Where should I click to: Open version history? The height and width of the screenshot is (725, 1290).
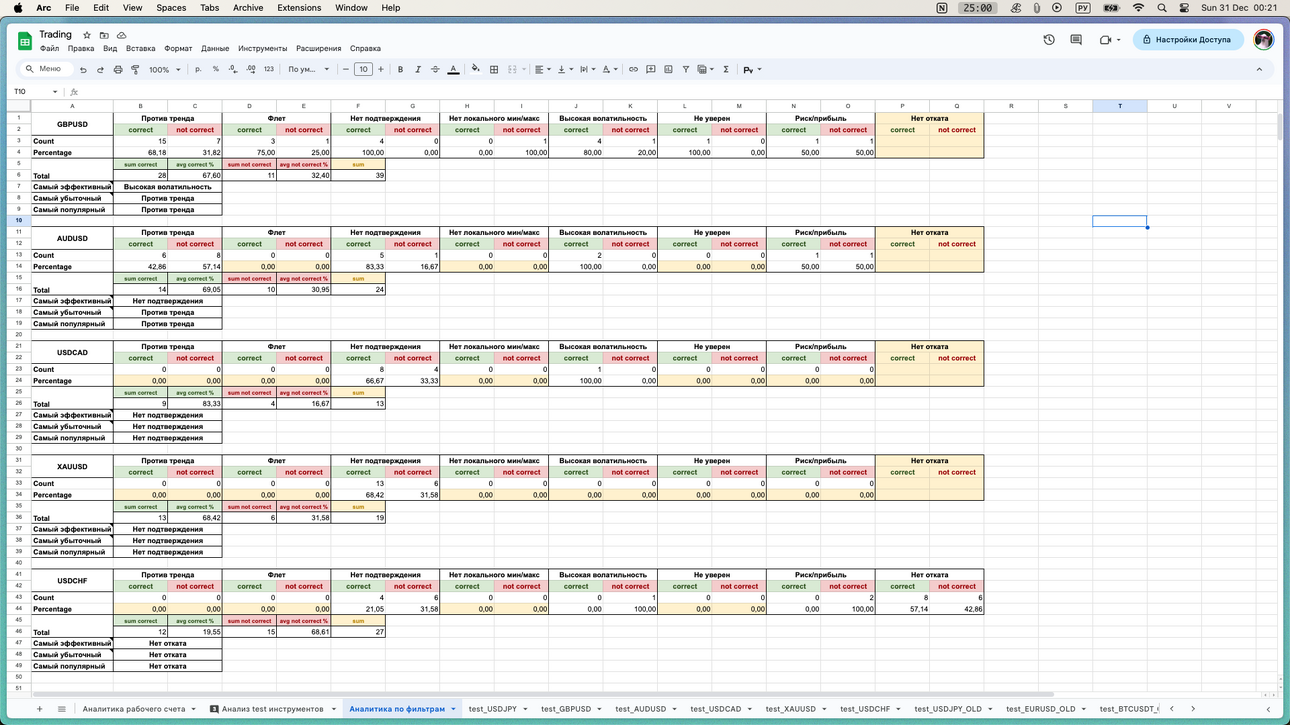(x=1049, y=40)
